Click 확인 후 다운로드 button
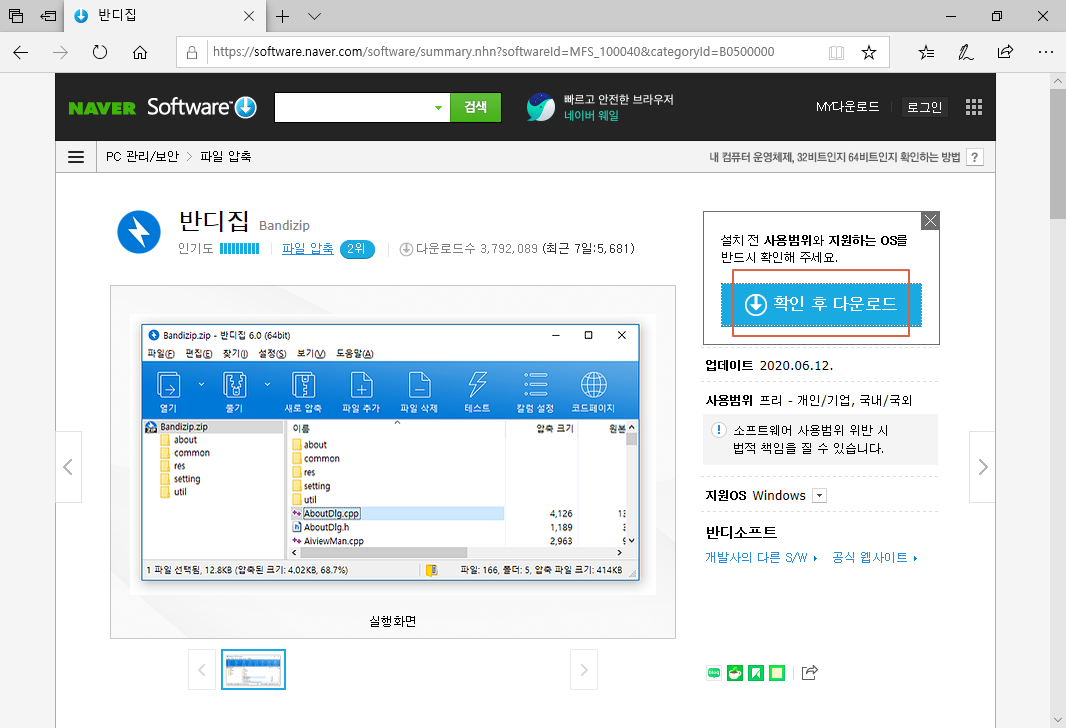1066x728 pixels. (821, 304)
